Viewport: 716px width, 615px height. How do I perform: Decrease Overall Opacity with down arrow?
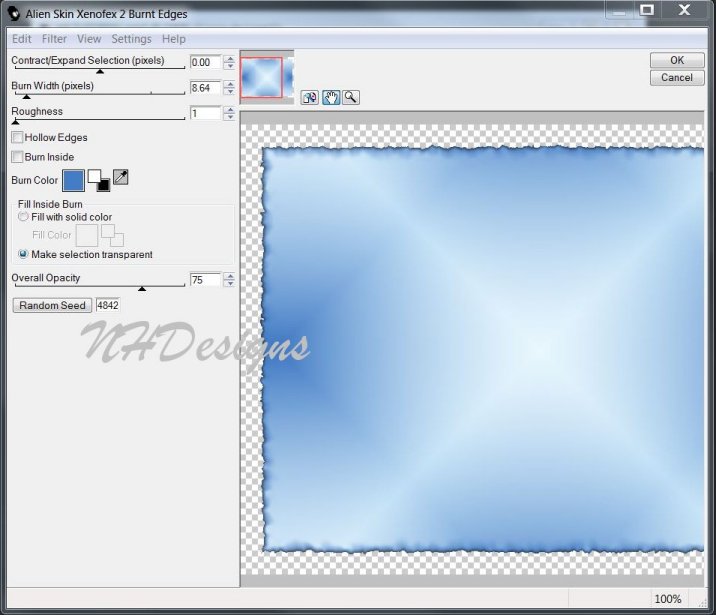(x=230, y=284)
